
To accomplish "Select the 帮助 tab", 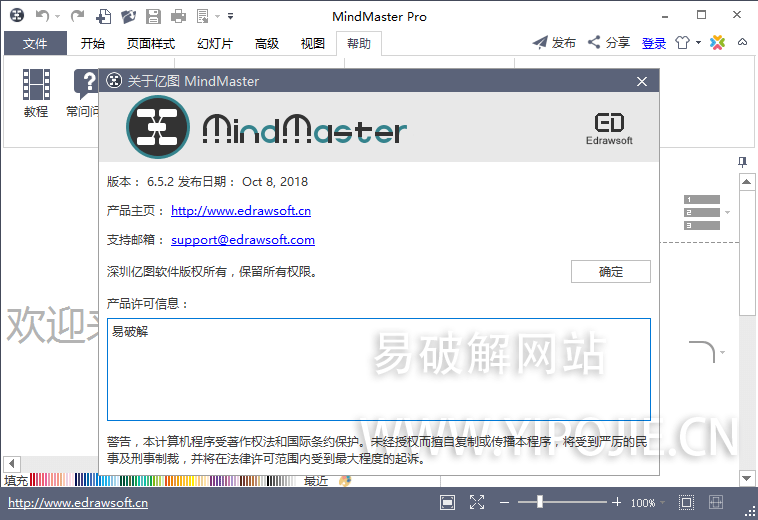I will [x=359, y=43].
